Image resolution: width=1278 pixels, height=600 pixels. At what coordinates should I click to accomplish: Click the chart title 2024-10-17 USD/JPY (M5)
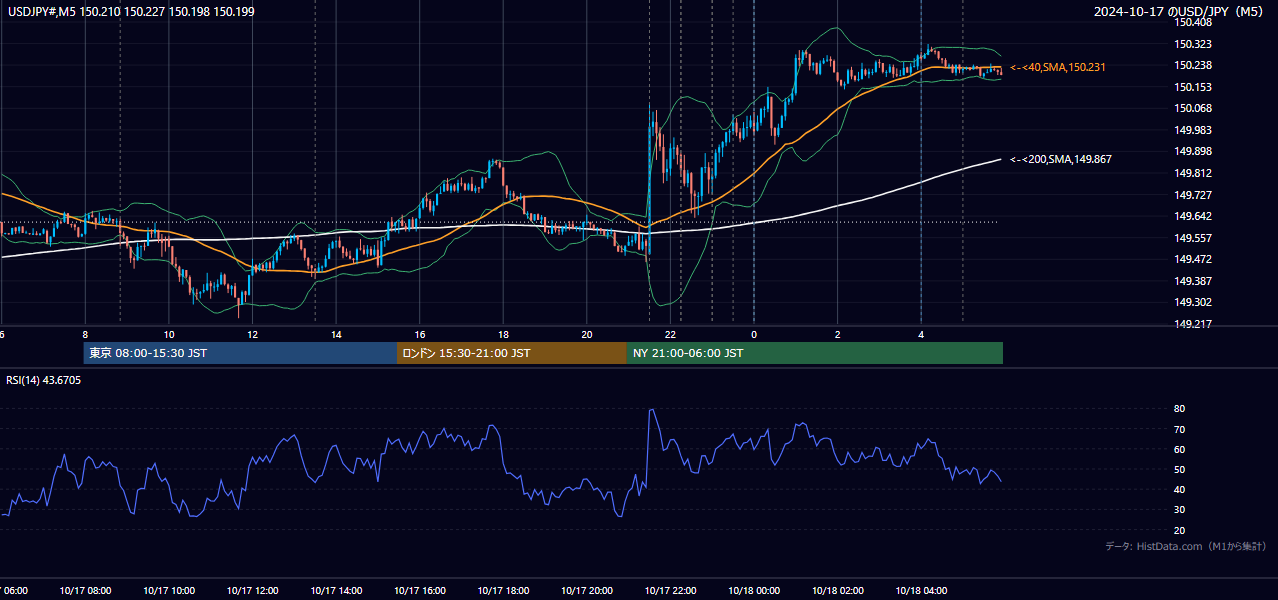click(x=1180, y=11)
